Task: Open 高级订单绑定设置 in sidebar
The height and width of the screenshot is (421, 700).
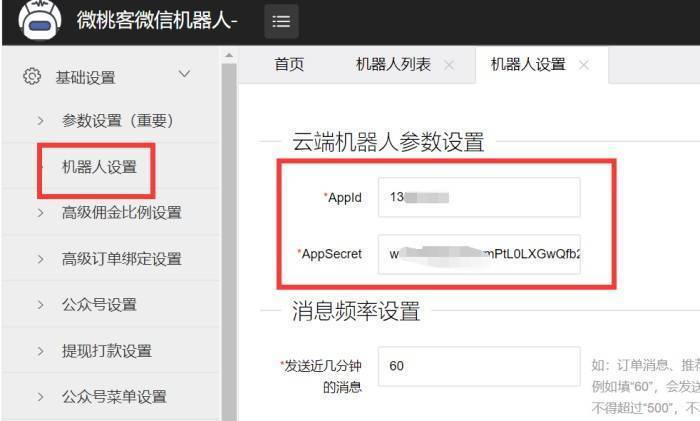Action: pyautogui.click(x=121, y=259)
